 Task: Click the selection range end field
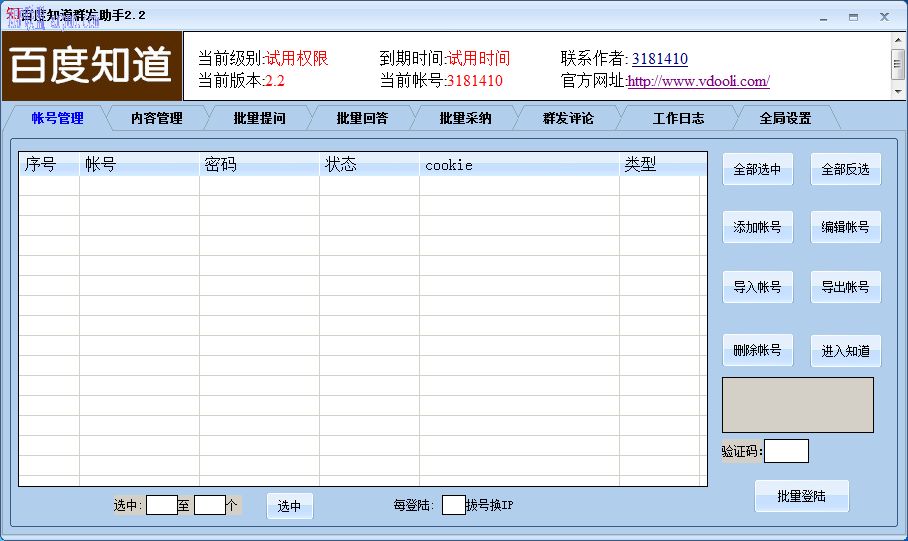210,505
